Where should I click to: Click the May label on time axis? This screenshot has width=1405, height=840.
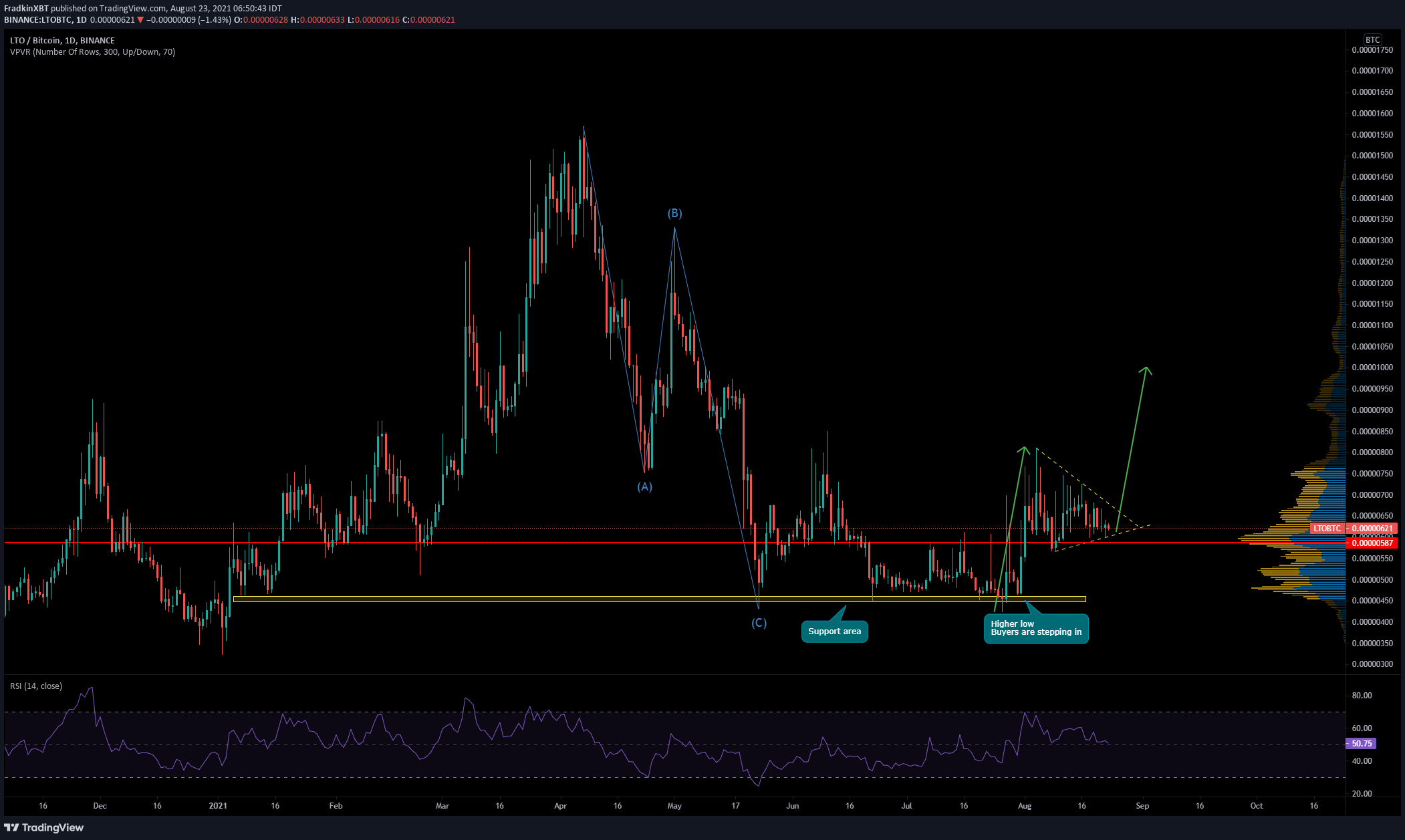(674, 806)
